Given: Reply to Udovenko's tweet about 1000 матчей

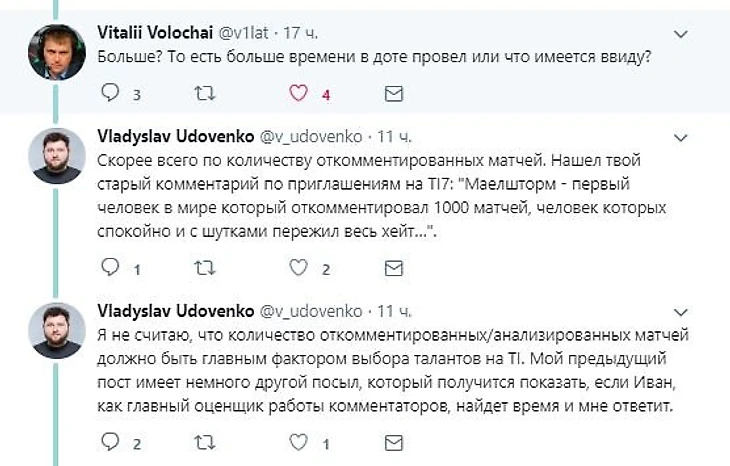Looking at the screenshot, I should [110, 268].
